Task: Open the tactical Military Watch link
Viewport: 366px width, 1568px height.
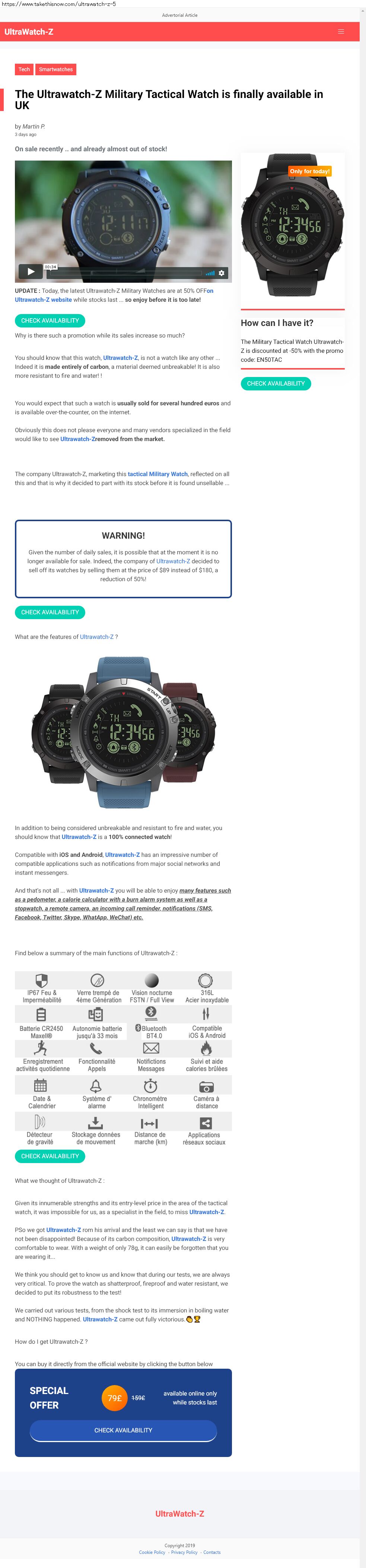Action: 157,474
